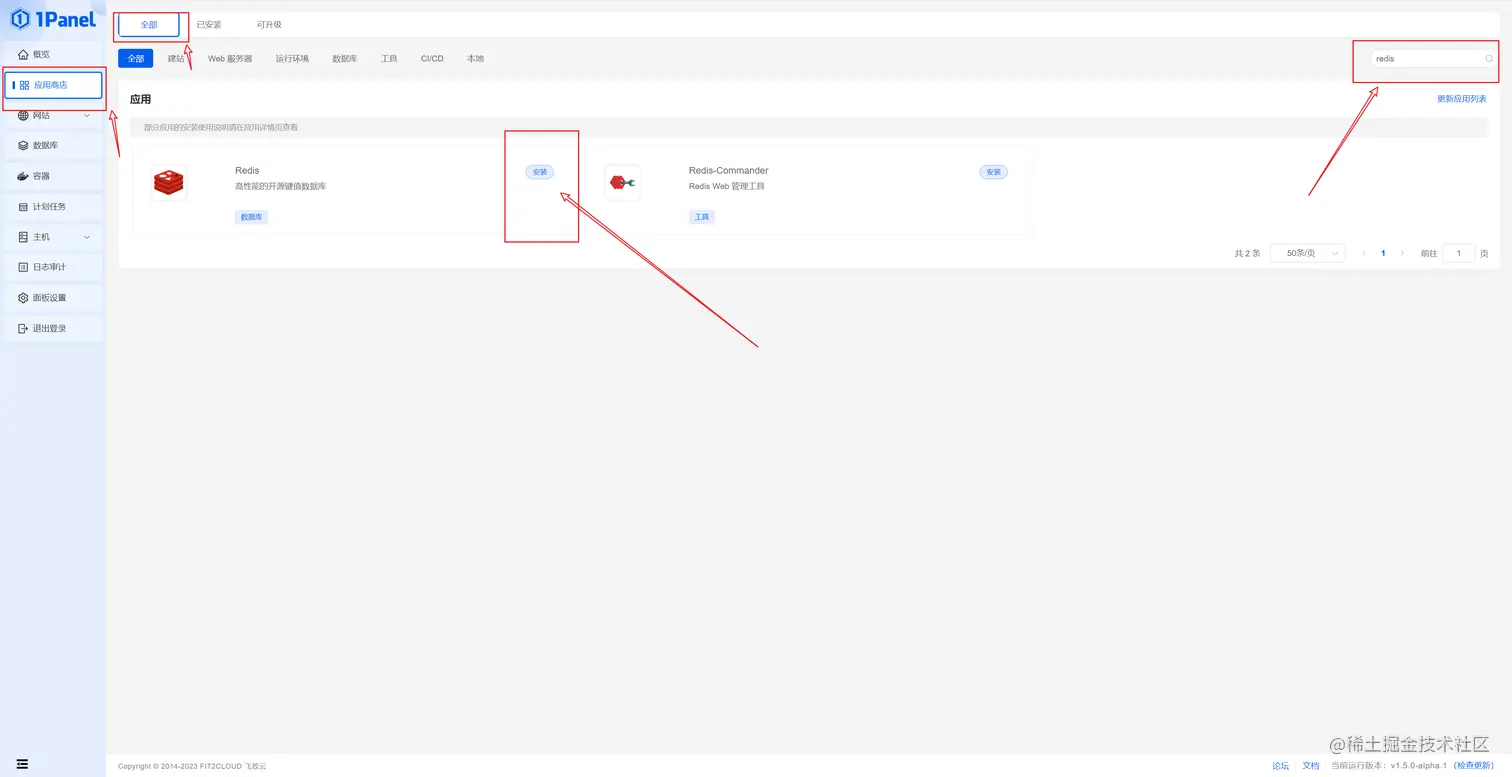
Task: Switch to the 可升级 tab
Action: [x=269, y=25]
